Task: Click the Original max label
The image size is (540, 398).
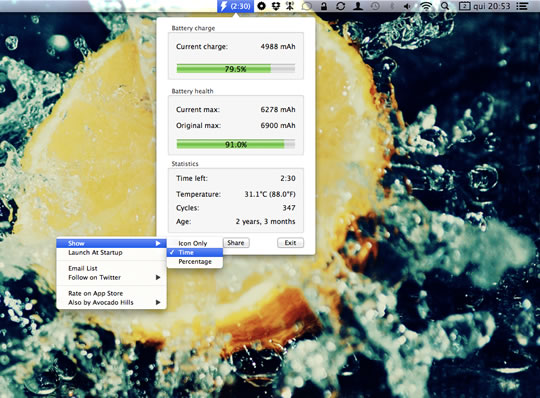Action: [x=198, y=125]
